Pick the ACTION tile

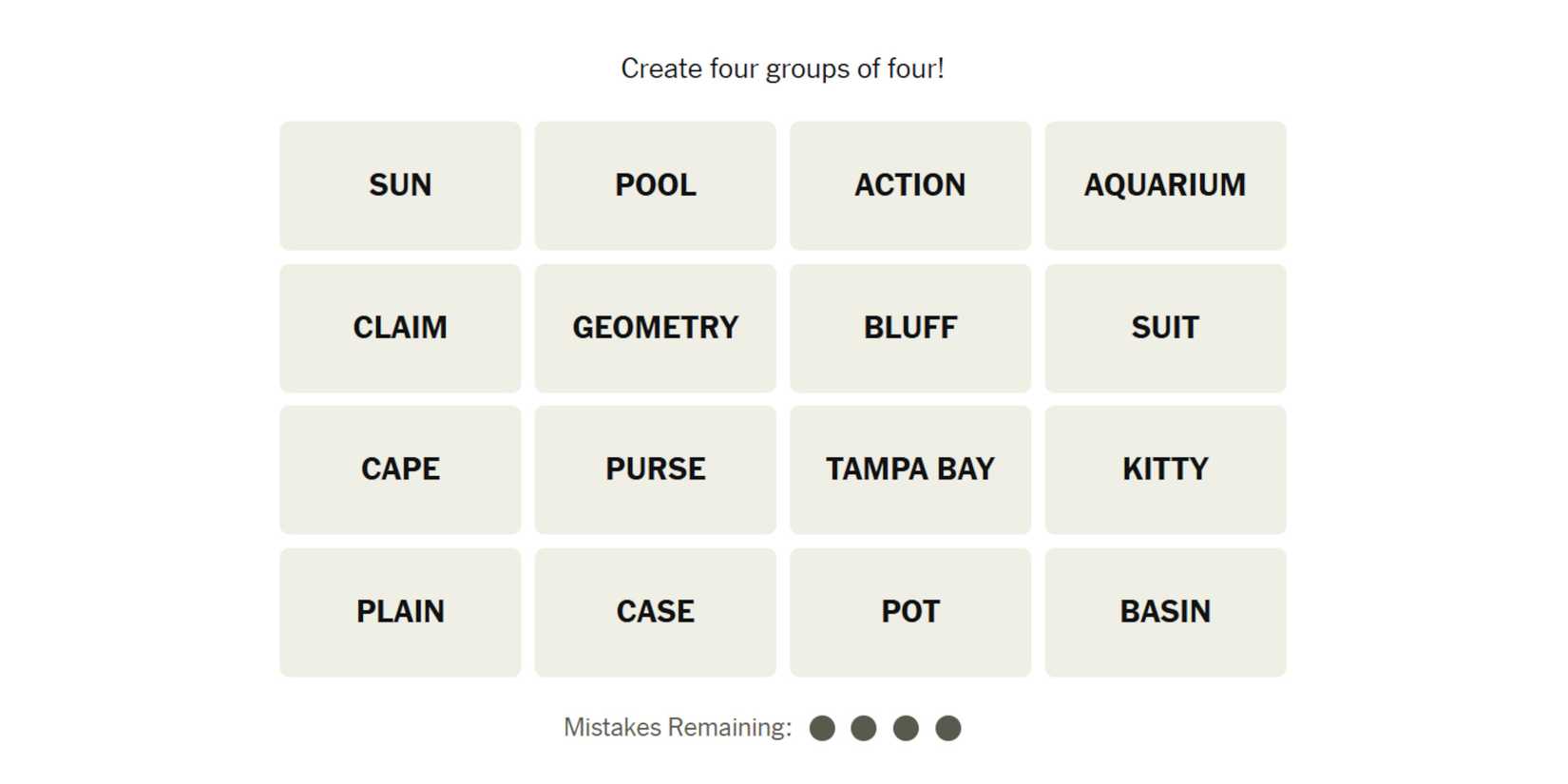(909, 185)
